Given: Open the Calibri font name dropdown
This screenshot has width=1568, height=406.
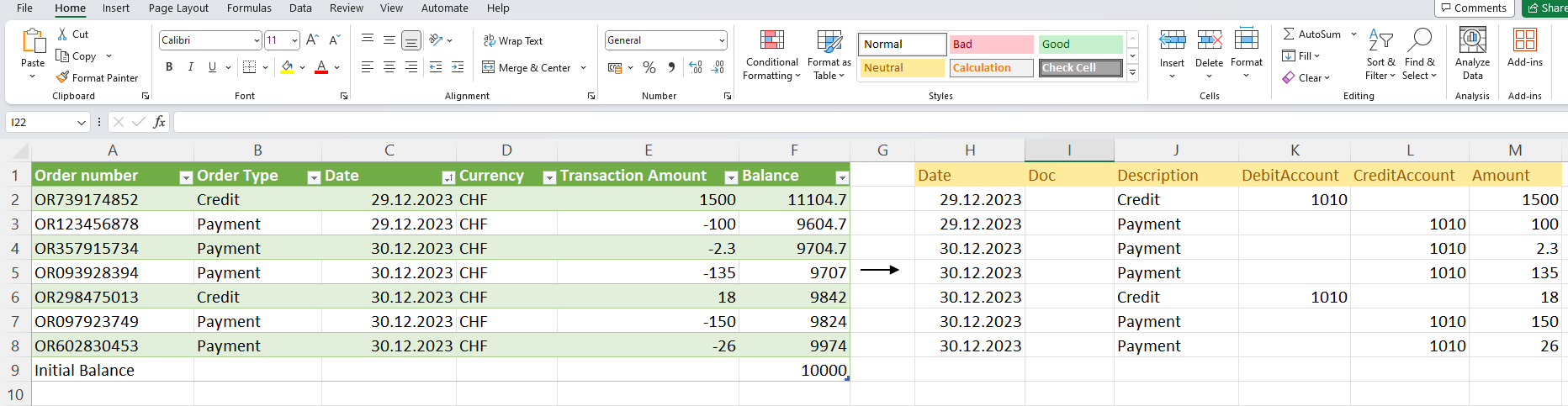Looking at the screenshot, I should click(x=257, y=40).
